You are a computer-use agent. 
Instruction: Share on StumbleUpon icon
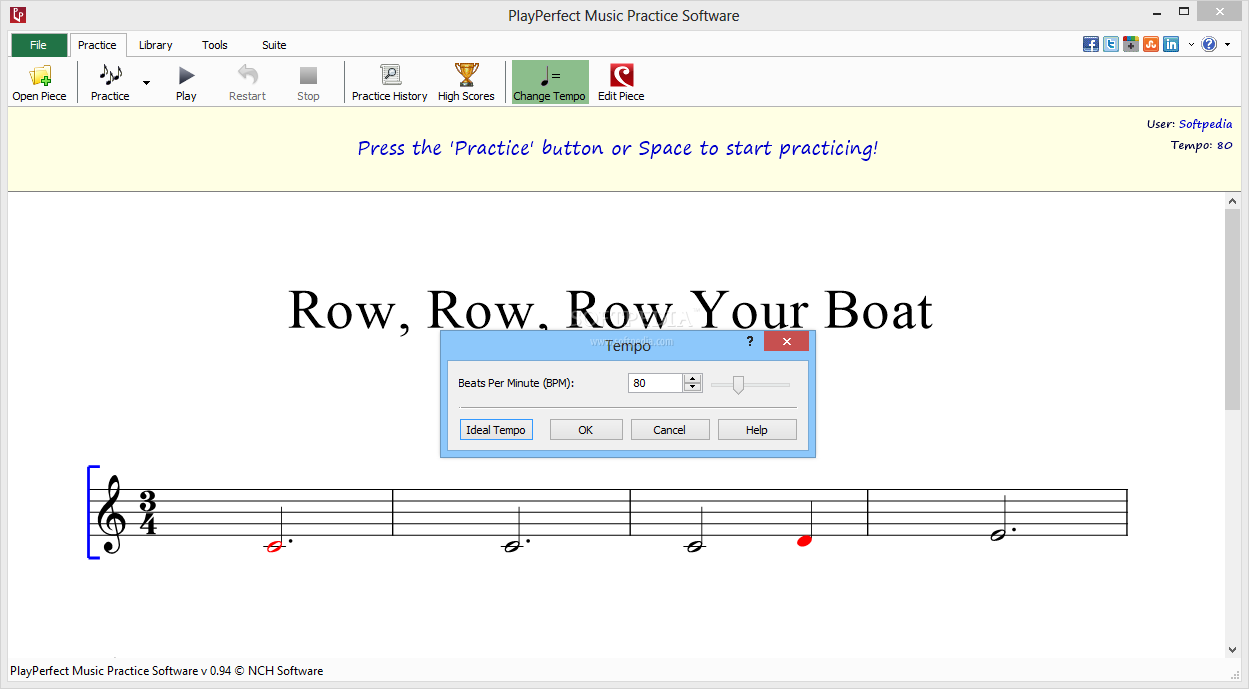point(1151,44)
